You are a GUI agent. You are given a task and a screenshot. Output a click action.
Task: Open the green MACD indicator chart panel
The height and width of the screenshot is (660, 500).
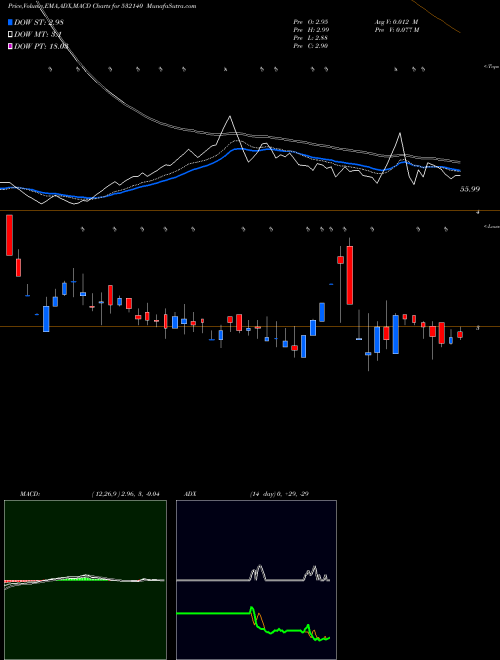point(85,580)
